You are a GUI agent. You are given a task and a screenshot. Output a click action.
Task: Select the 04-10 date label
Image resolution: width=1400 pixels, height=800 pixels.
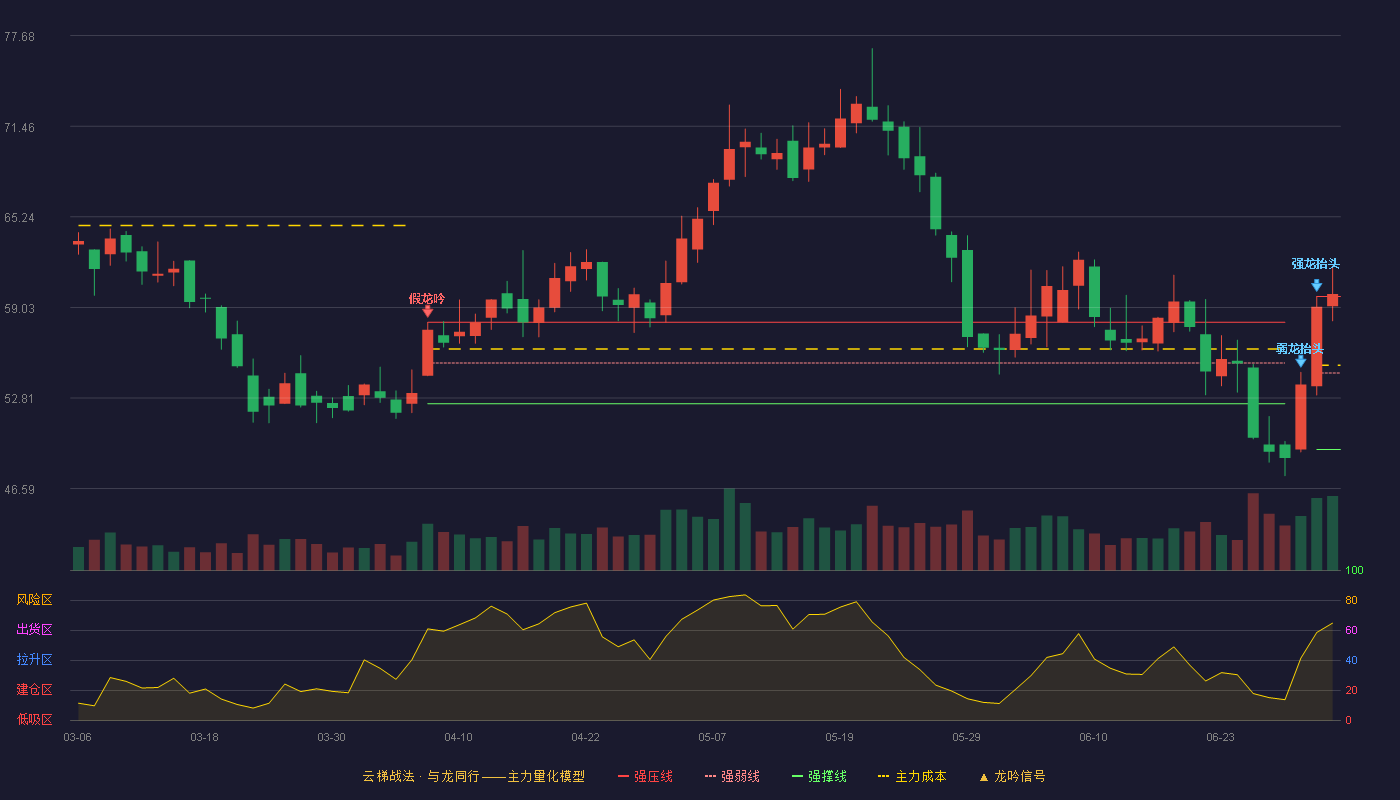(458, 737)
